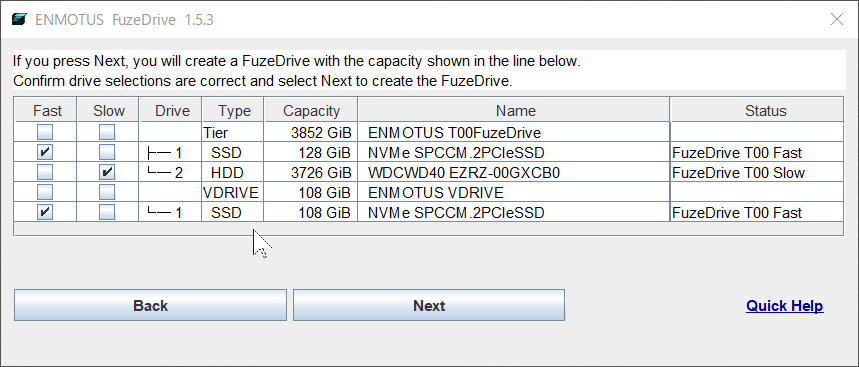The image size is (859, 367).
Task: Select the ENMOTUS VDRIVE row
Action: (428, 192)
